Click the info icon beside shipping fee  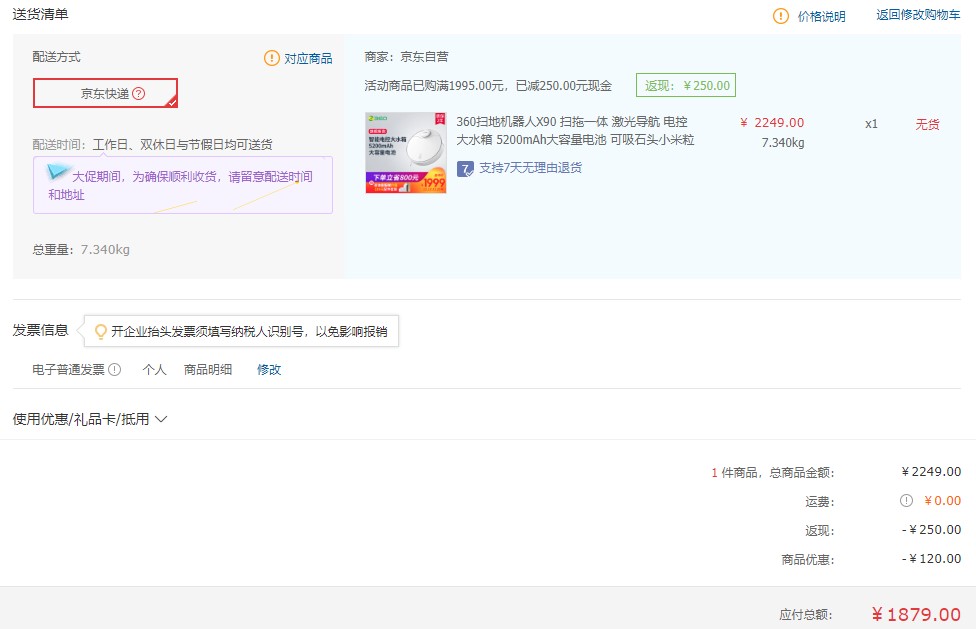tap(906, 500)
